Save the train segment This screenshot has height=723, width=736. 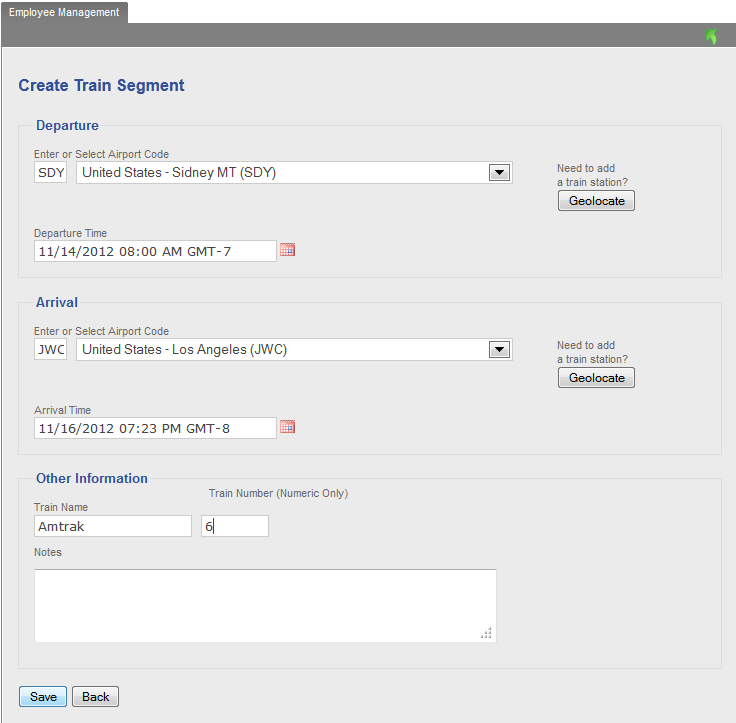(x=43, y=696)
